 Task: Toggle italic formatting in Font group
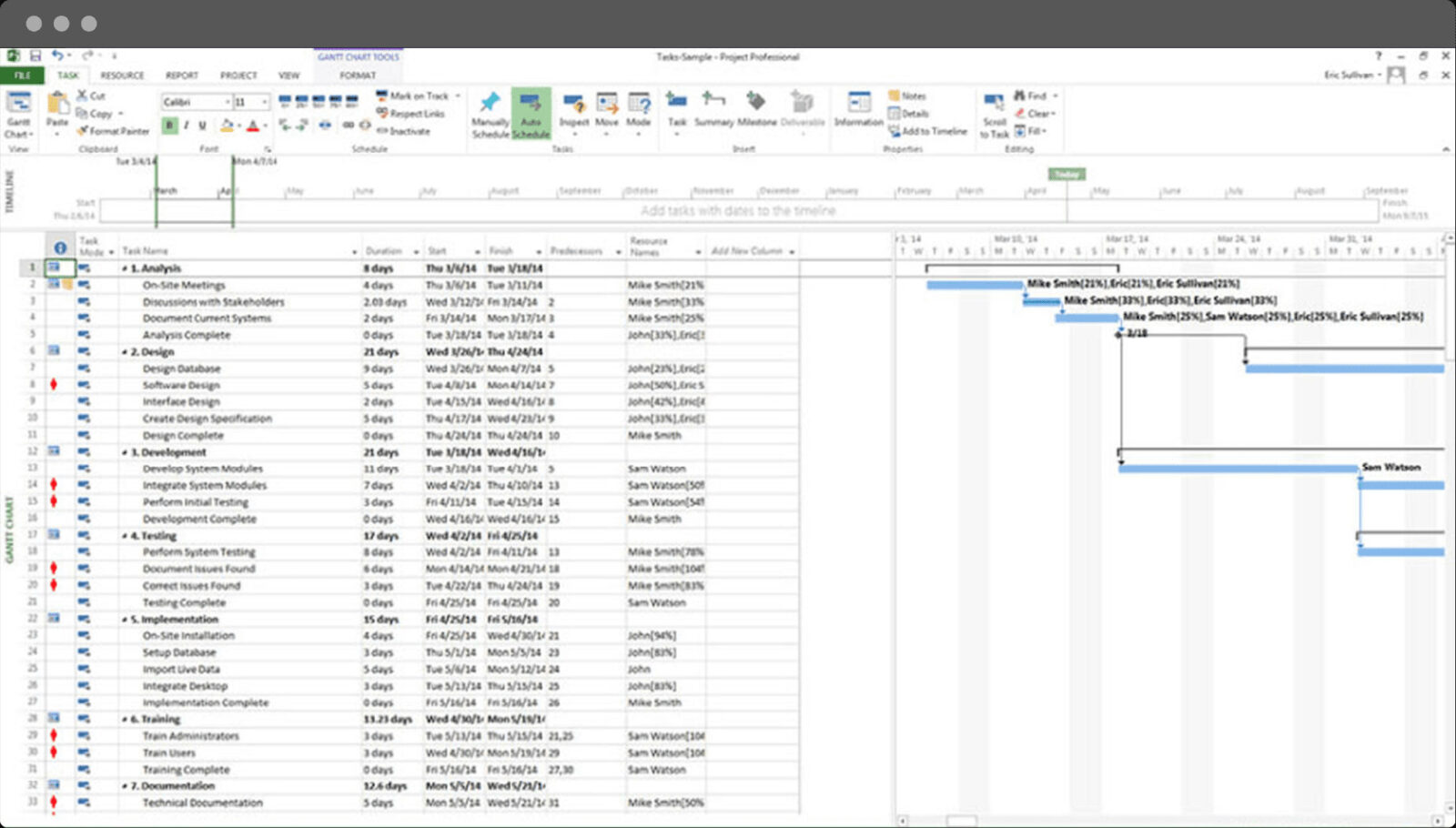click(186, 125)
